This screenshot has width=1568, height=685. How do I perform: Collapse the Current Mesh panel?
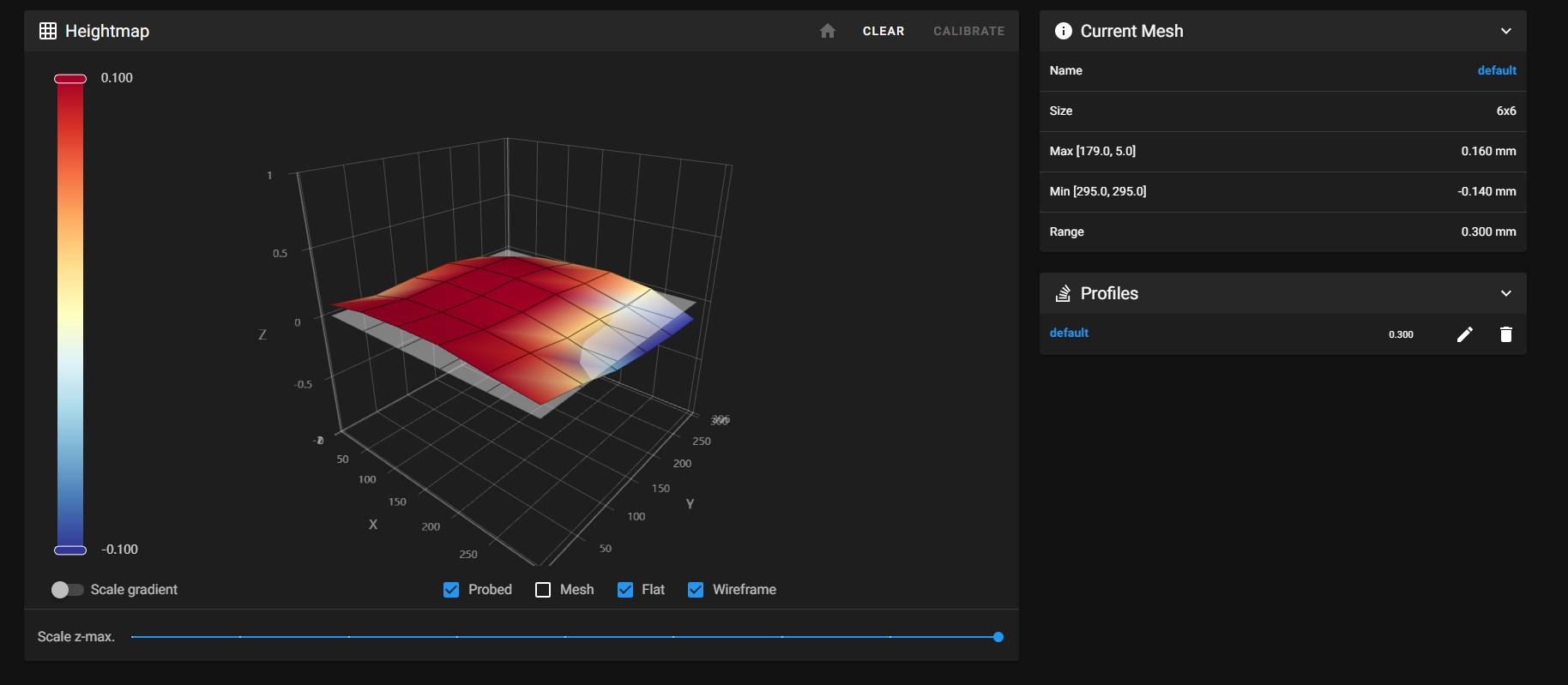coord(1505,31)
